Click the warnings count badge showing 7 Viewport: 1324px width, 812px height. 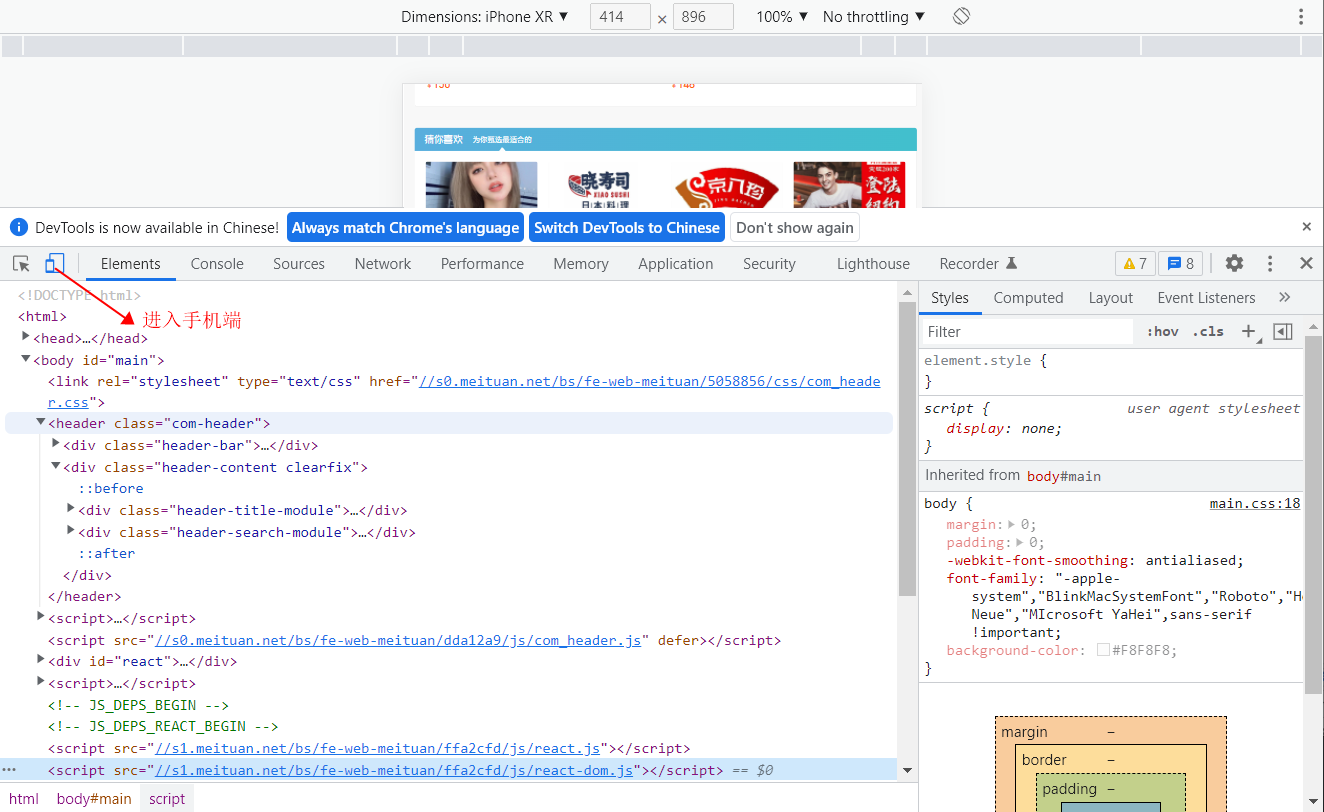coord(1136,263)
